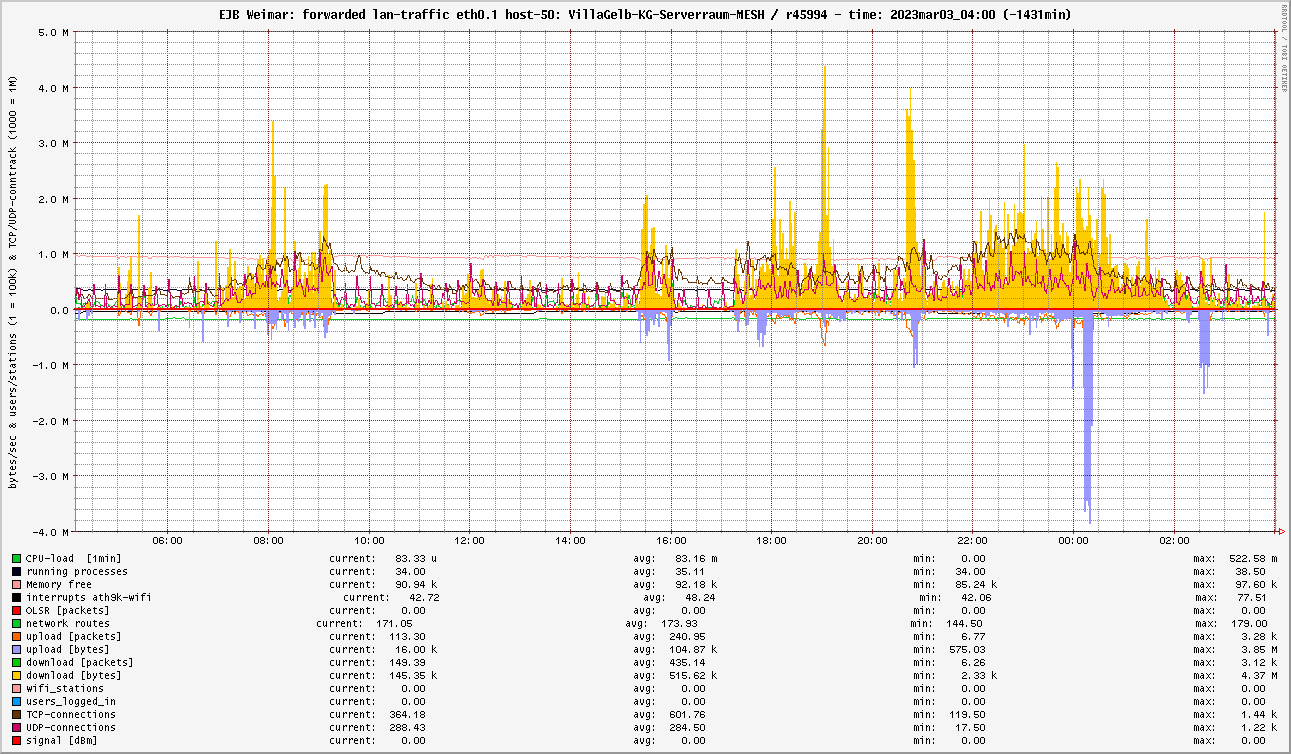Click the green download [packets] legend swatch
The width and height of the screenshot is (1291, 754).
click(x=16, y=662)
